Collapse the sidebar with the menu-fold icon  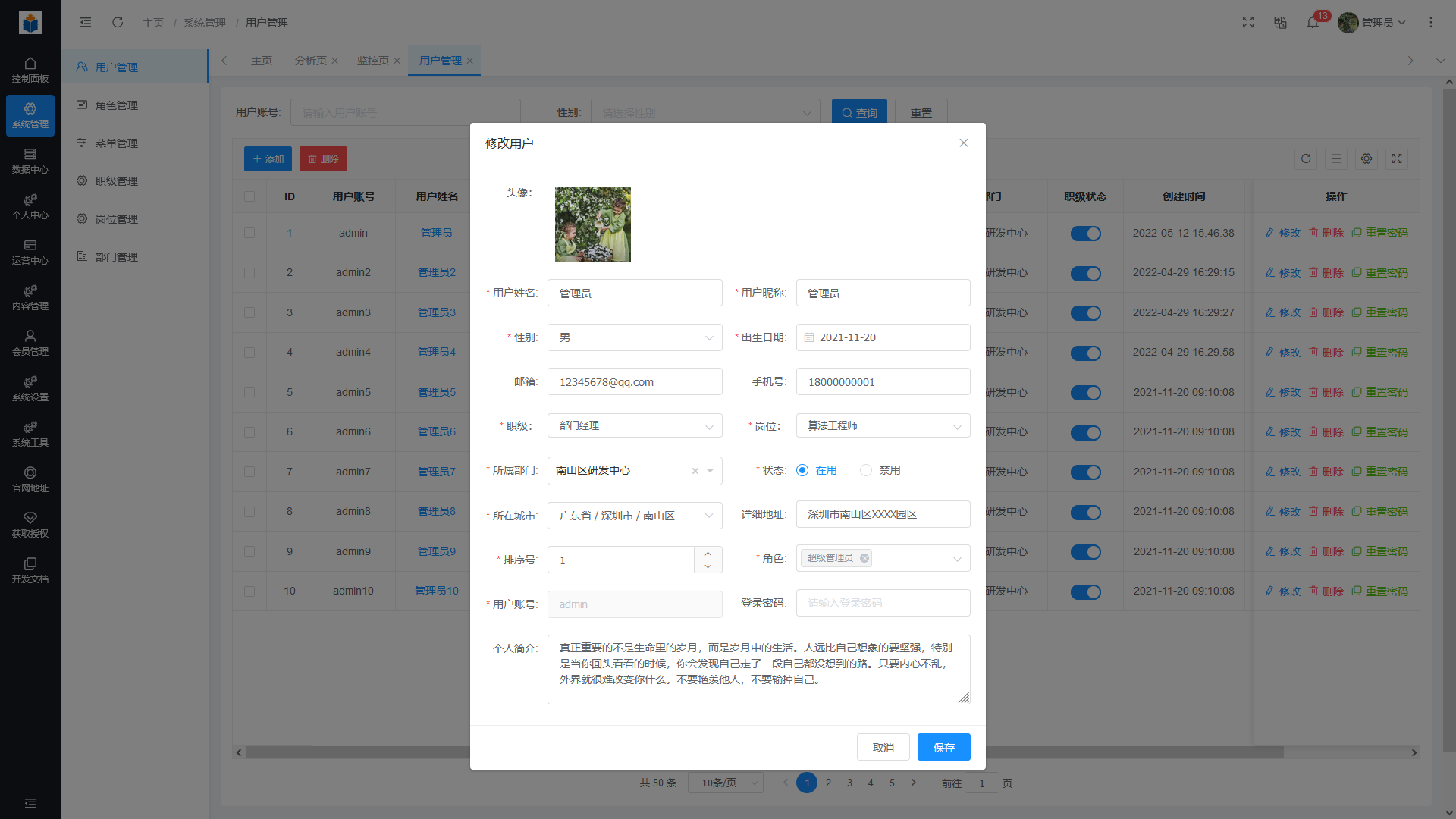tap(86, 23)
